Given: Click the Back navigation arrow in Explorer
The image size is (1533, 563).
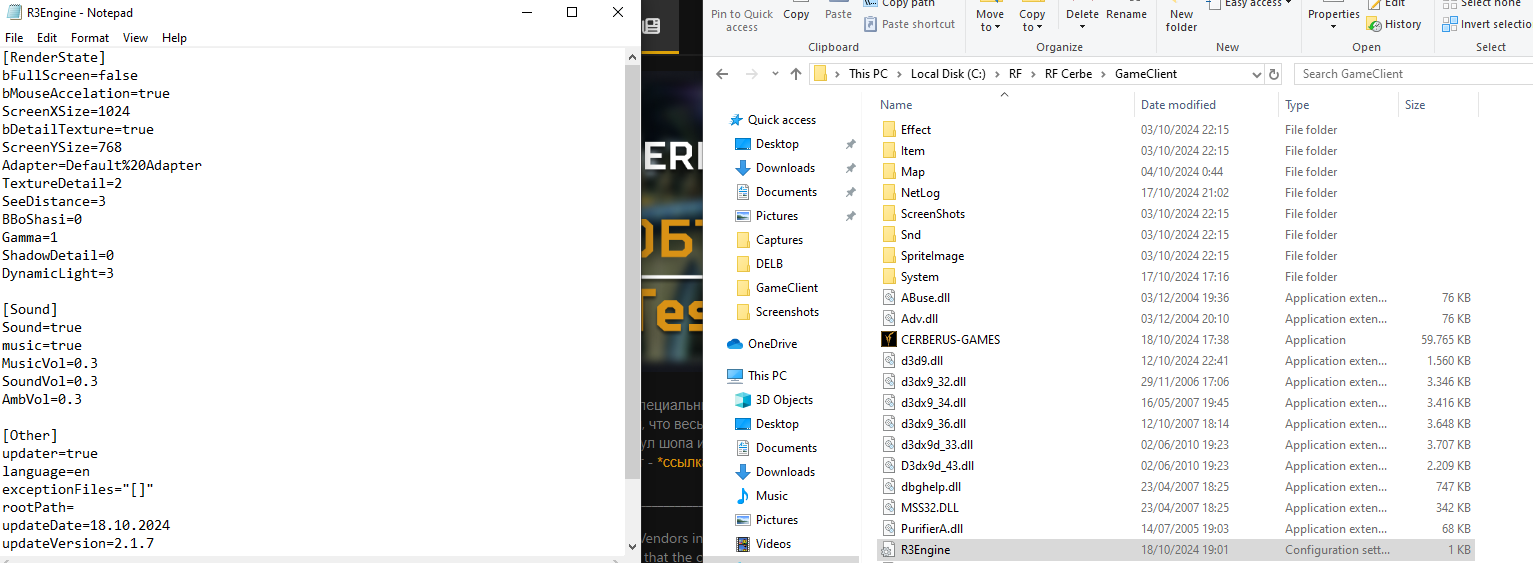Looking at the screenshot, I should pyautogui.click(x=722, y=74).
